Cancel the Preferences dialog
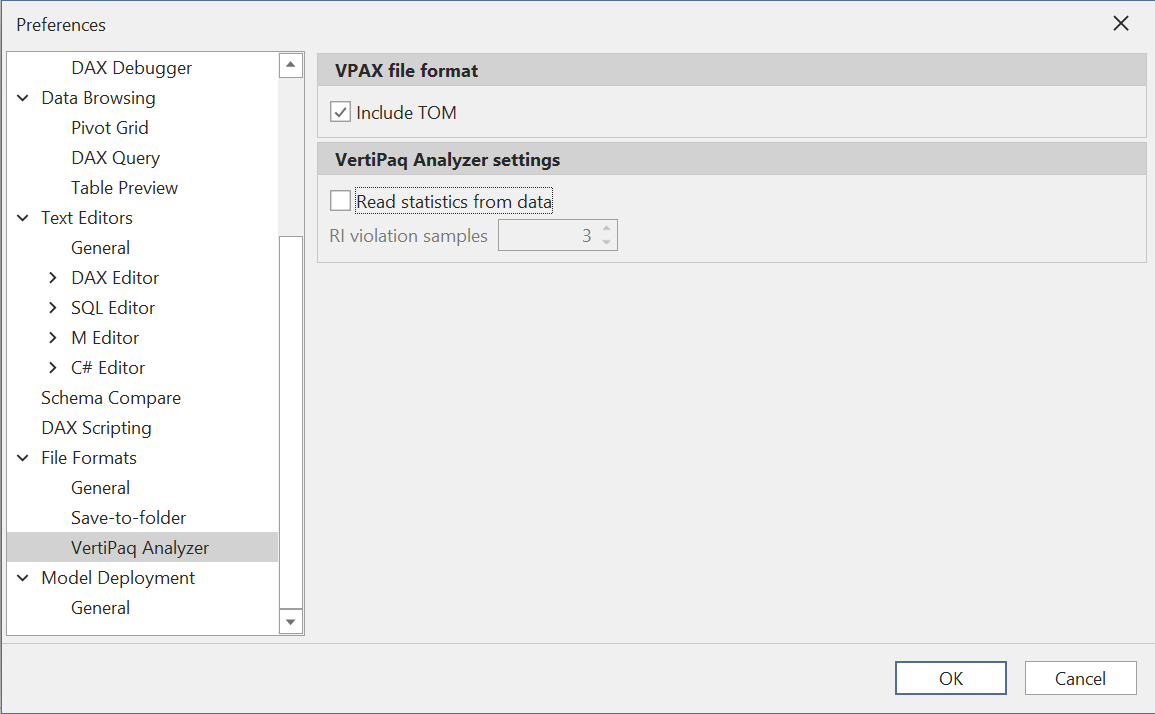The width and height of the screenshot is (1155, 714). (x=1080, y=678)
